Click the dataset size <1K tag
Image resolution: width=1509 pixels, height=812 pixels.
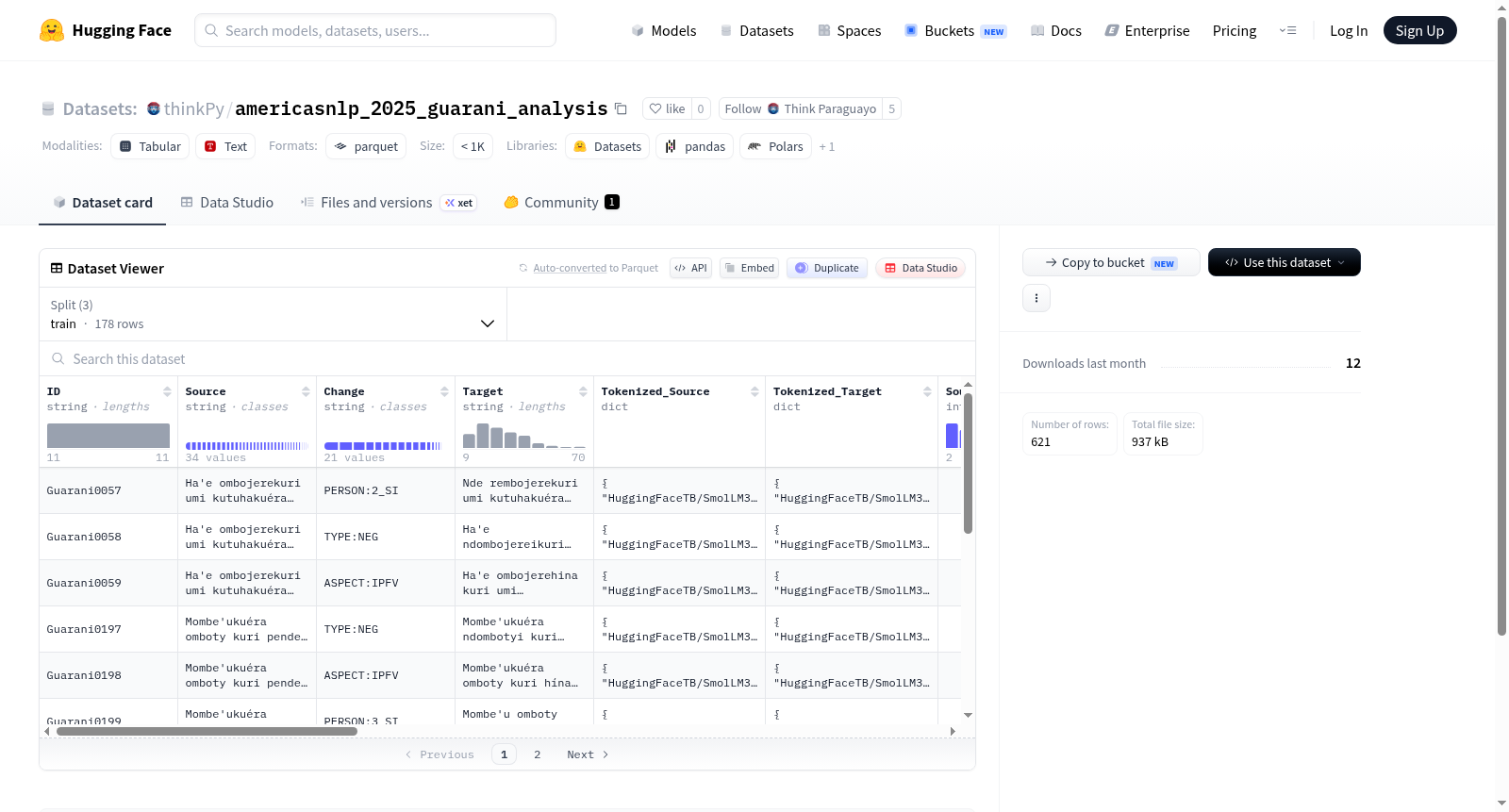pyautogui.click(x=473, y=146)
